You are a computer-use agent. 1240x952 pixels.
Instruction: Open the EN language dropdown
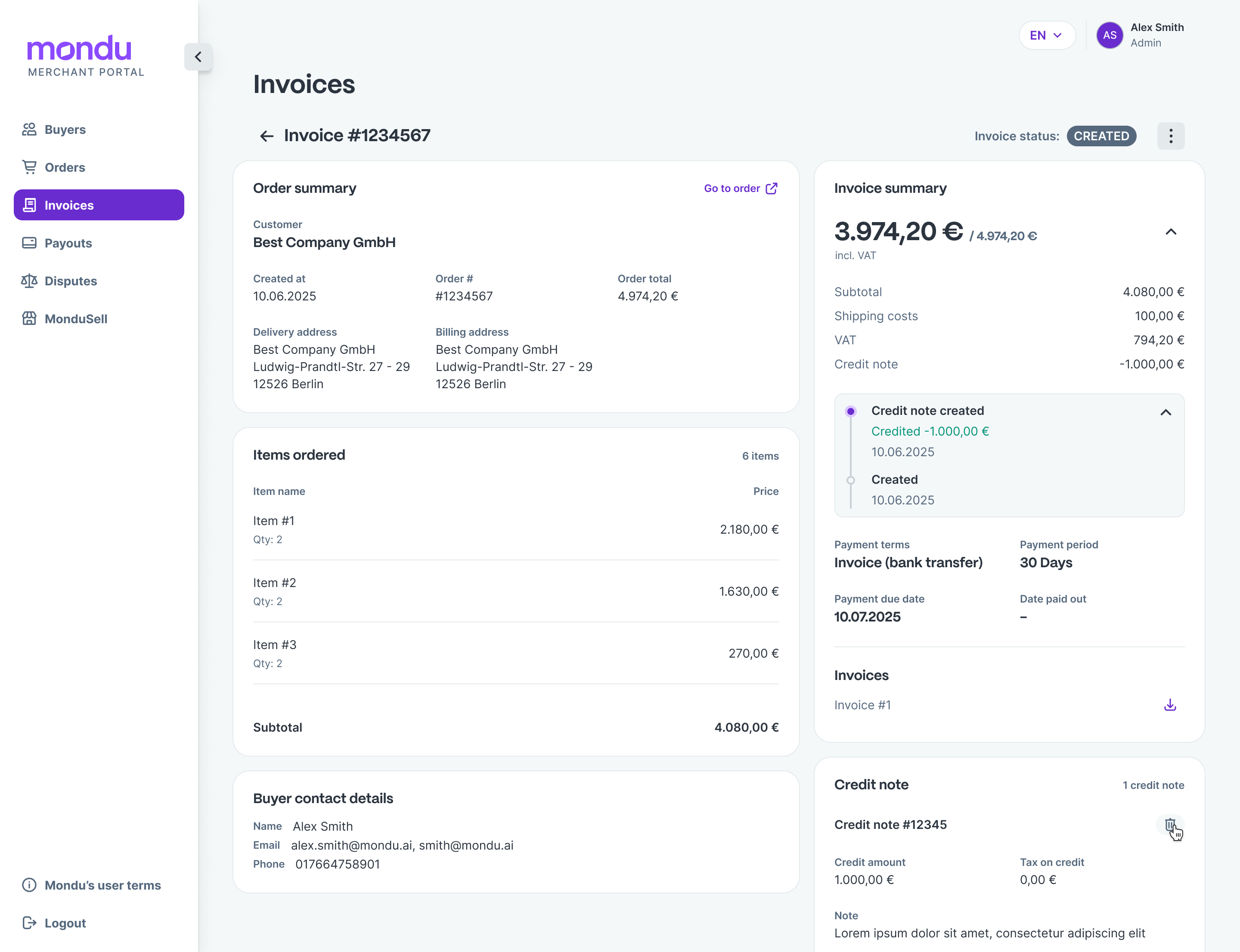[x=1047, y=35]
